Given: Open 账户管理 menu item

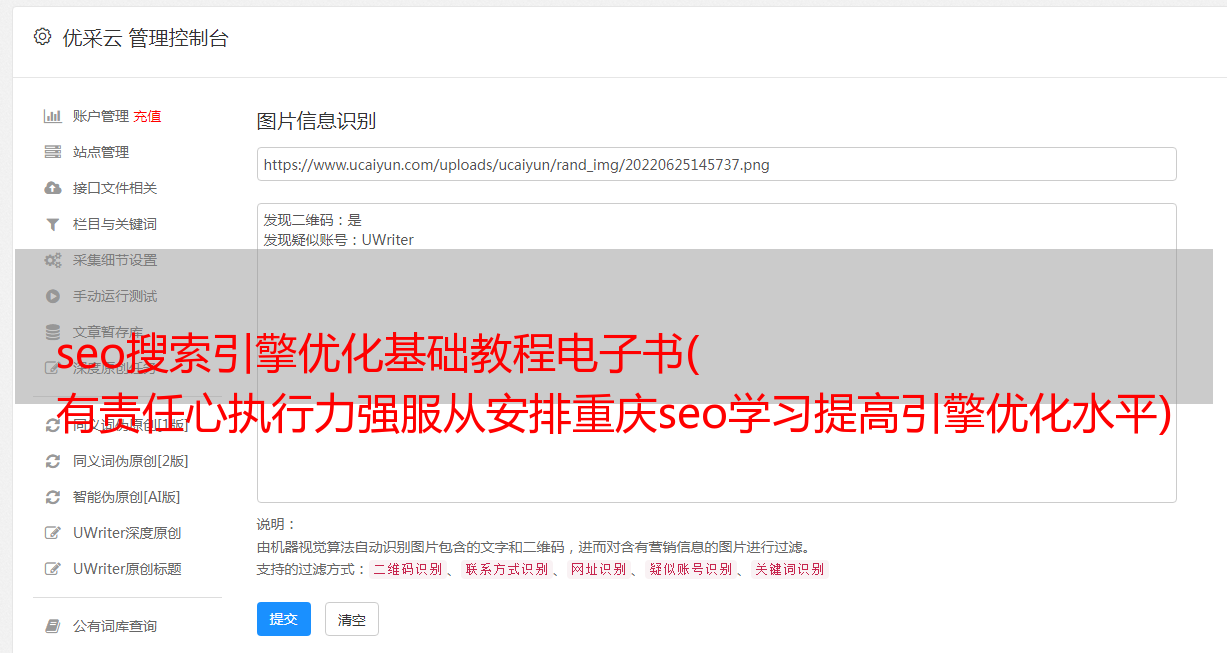Looking at the screenshot, I should [101, 116].
